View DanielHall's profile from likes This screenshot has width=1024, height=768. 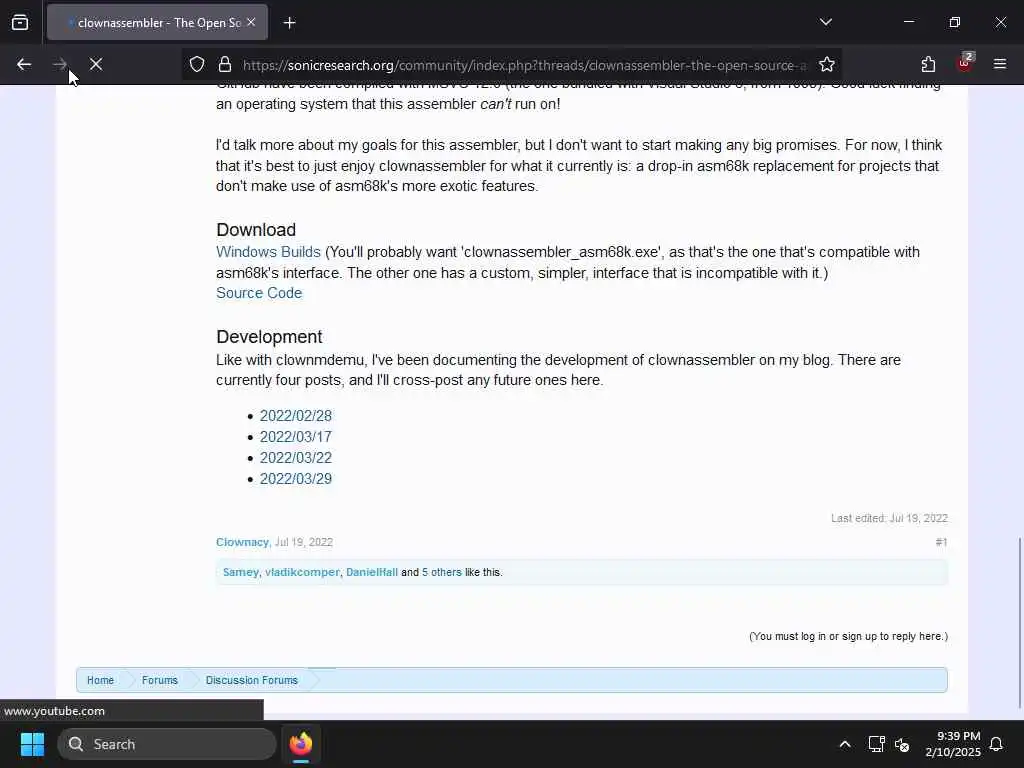pyautogui.click(x=372, y=572)
